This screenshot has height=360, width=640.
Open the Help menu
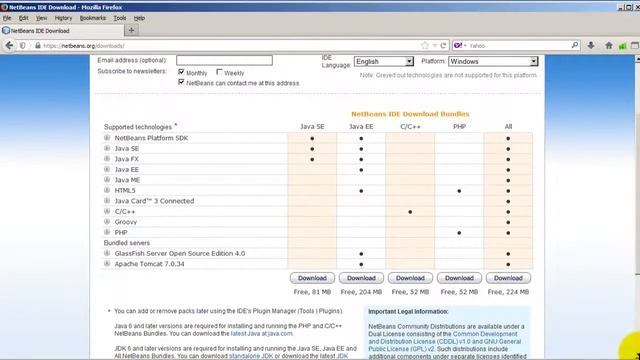pos(139,18)
